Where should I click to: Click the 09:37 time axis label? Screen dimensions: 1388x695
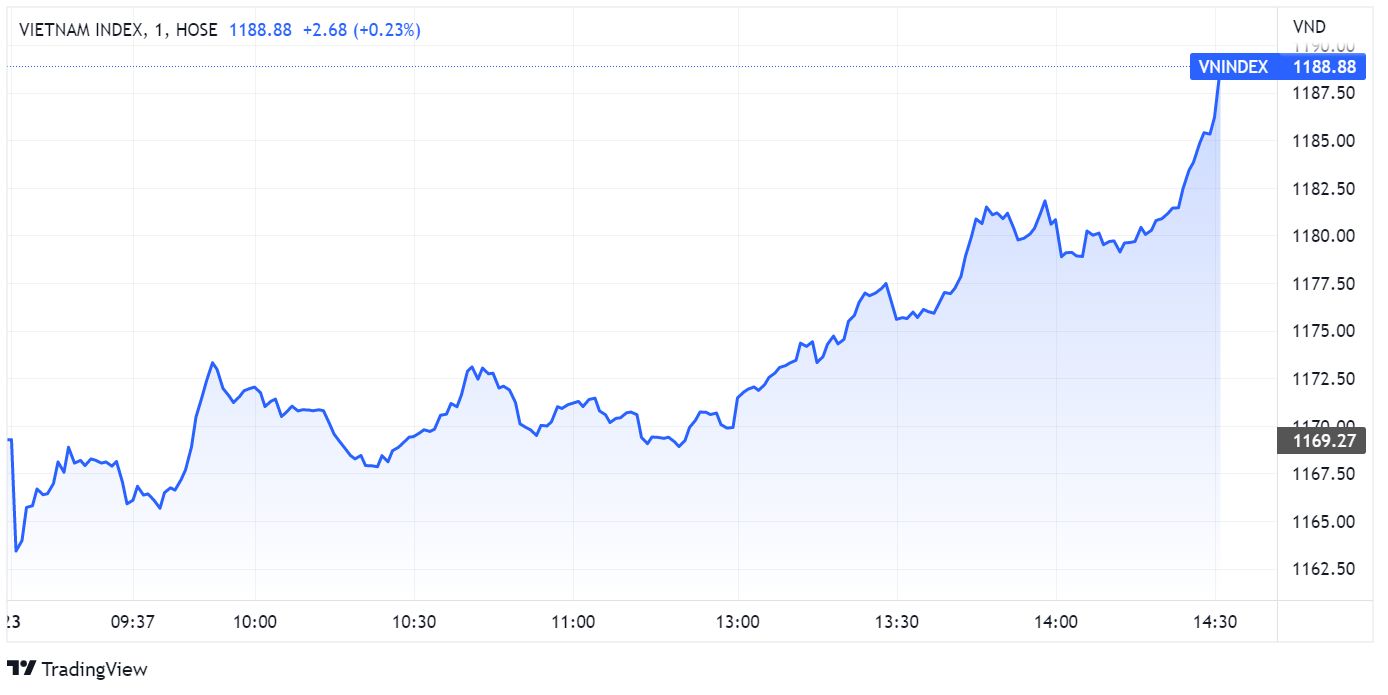click(131, 622)
